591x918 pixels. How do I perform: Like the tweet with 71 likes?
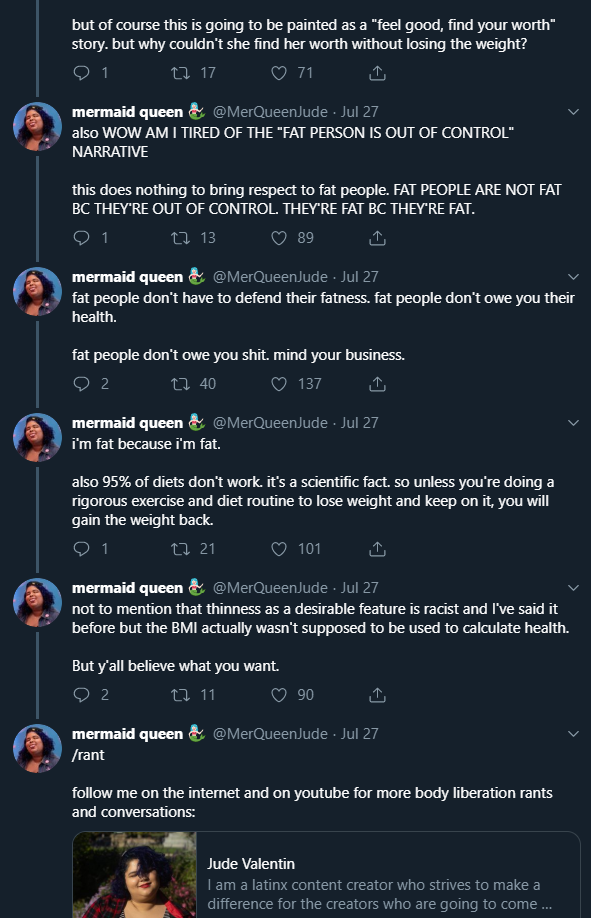coord(279,73)
